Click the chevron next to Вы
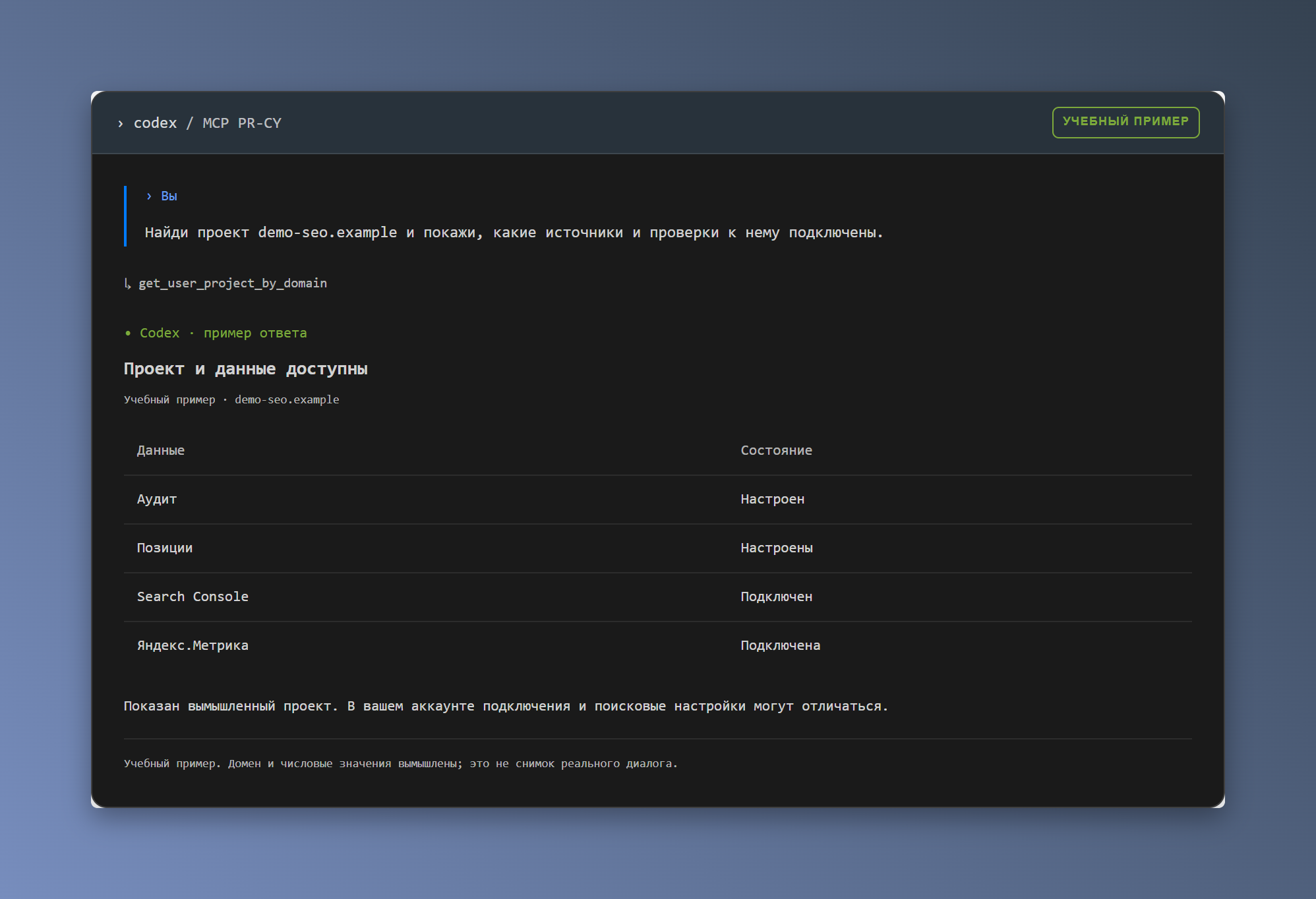Screen dimensions: 1316x899 coord(149,196)
